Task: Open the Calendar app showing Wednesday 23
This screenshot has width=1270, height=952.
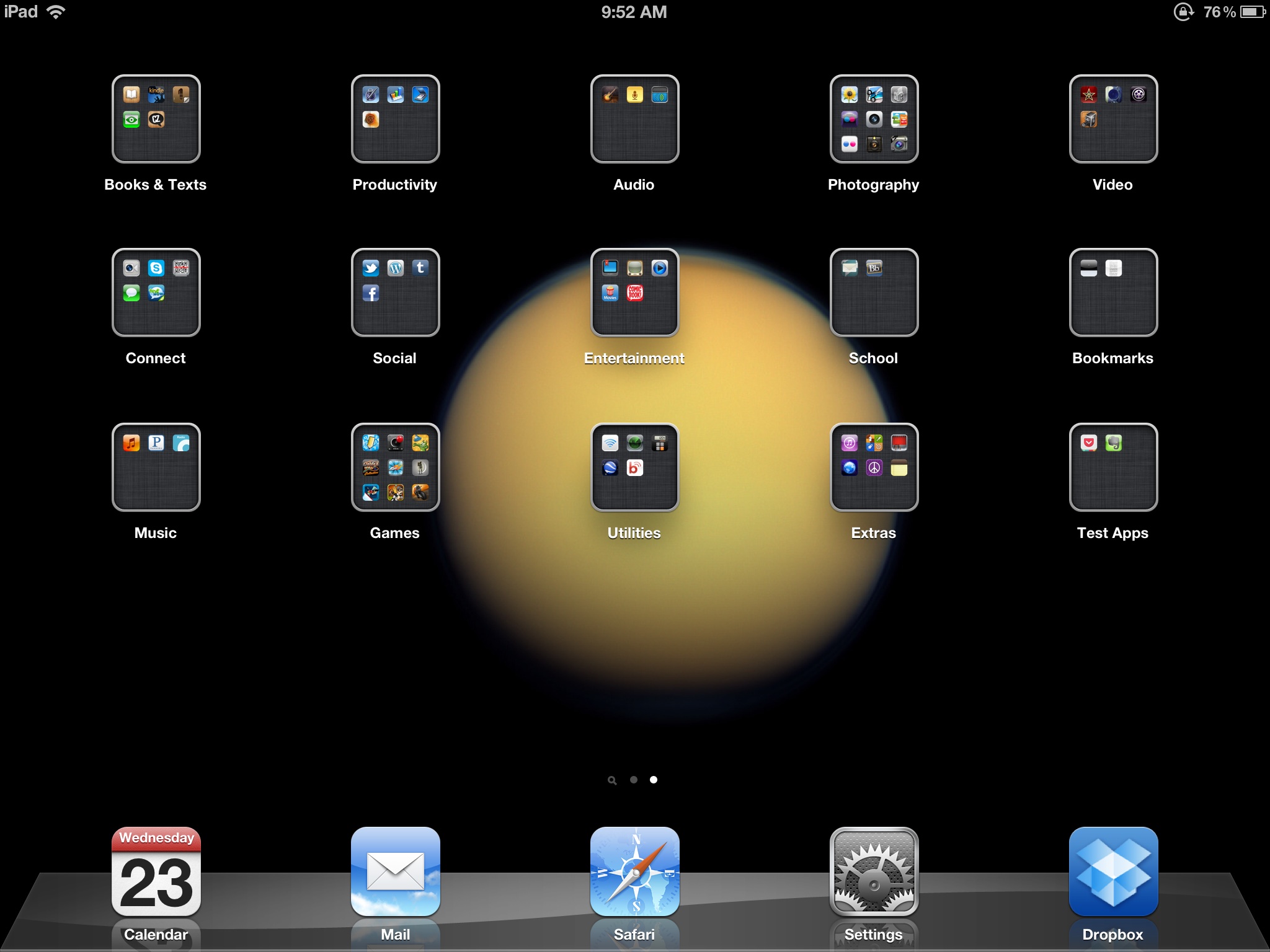Action: coord(156,871)
